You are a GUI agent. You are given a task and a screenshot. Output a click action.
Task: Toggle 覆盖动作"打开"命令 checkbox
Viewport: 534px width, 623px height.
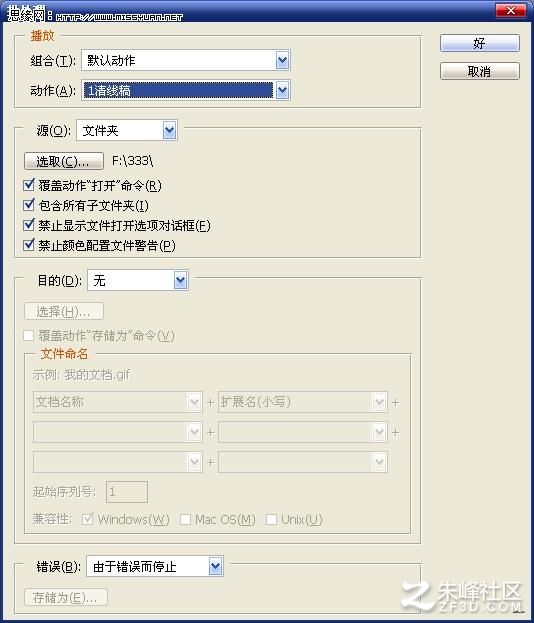click(x=29, y=185)
